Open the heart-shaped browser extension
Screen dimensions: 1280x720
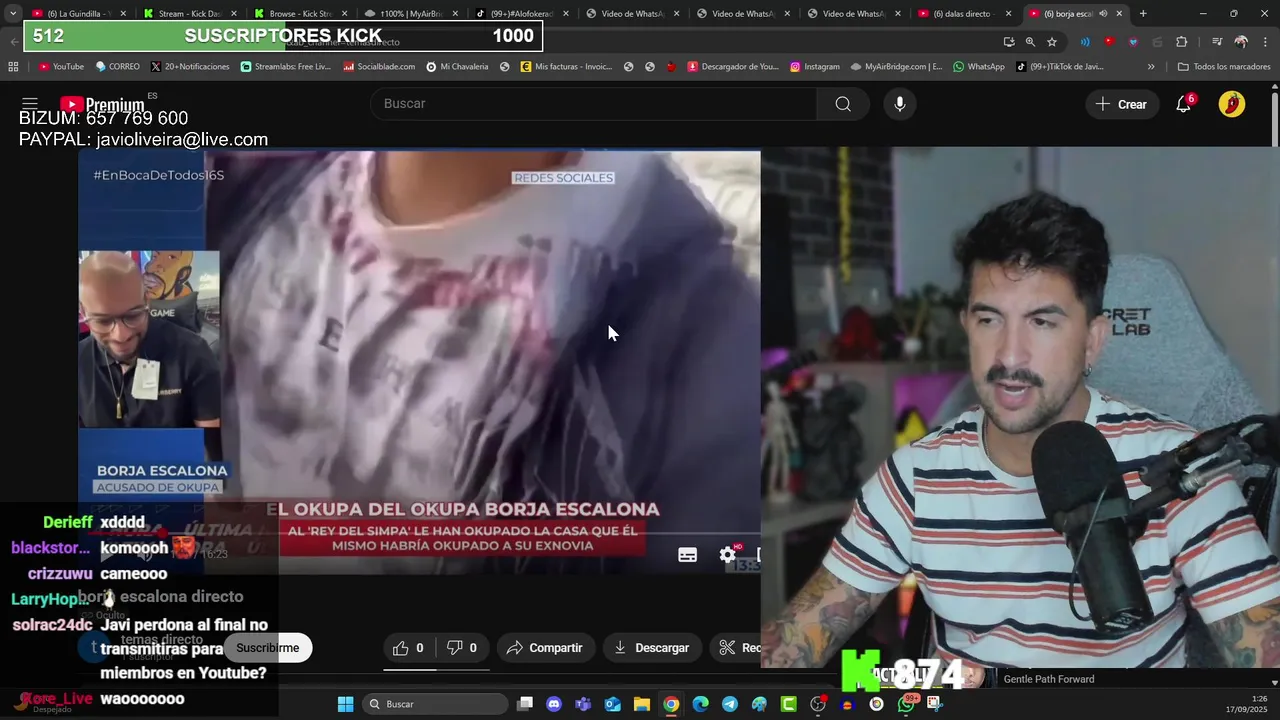pyautogui.click(x=1133, y=42)
